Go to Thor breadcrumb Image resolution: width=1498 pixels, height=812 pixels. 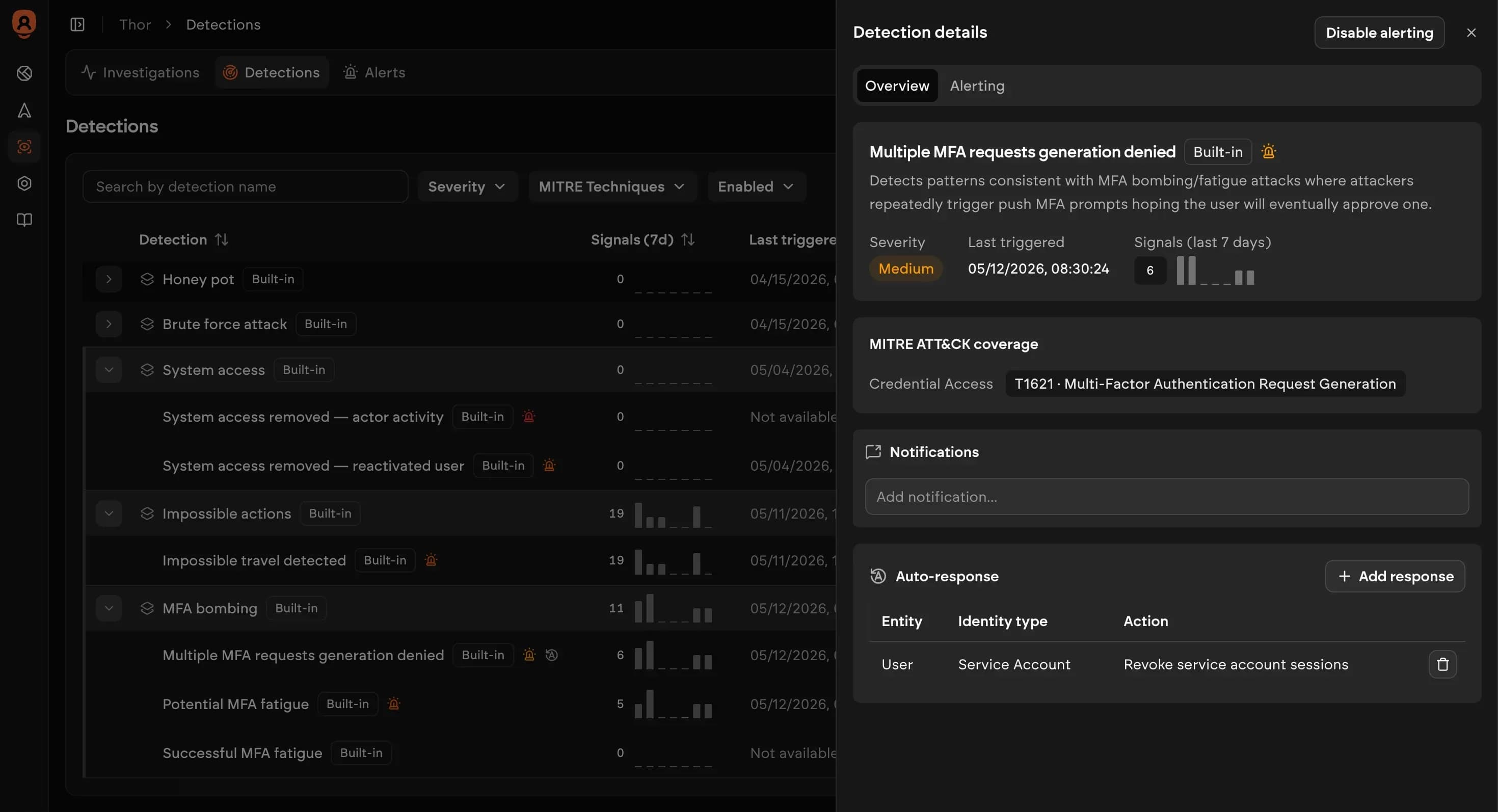(x=135, y=24)
